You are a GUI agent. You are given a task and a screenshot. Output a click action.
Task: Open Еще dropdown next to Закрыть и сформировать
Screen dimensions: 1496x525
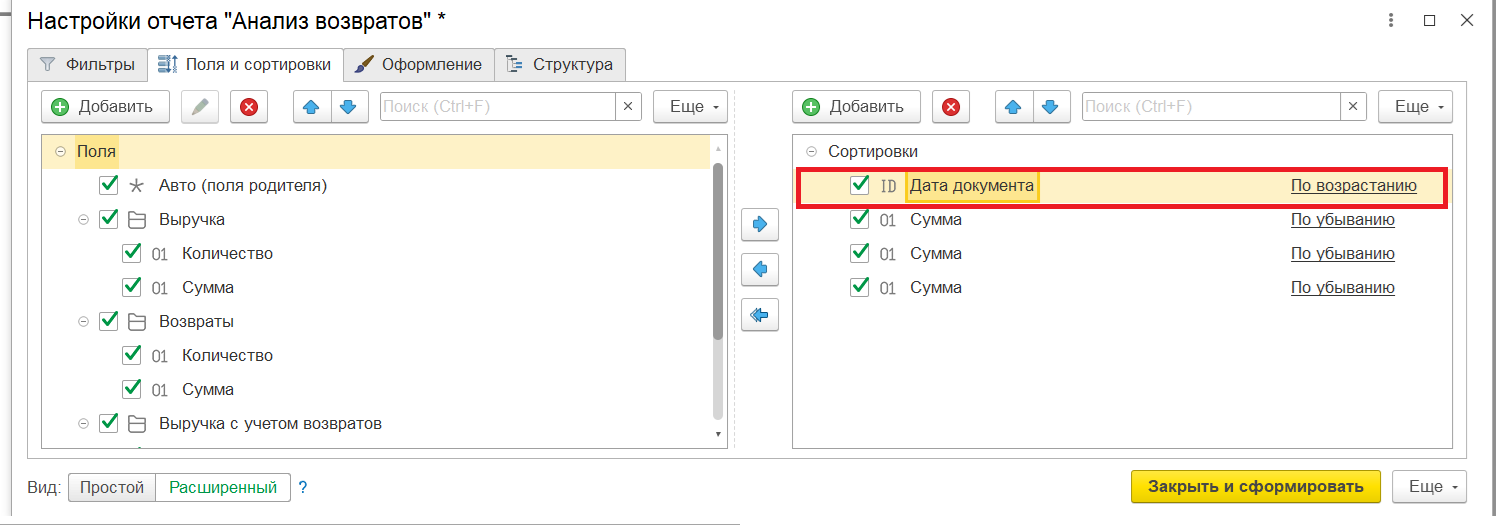coord(1429,487)
